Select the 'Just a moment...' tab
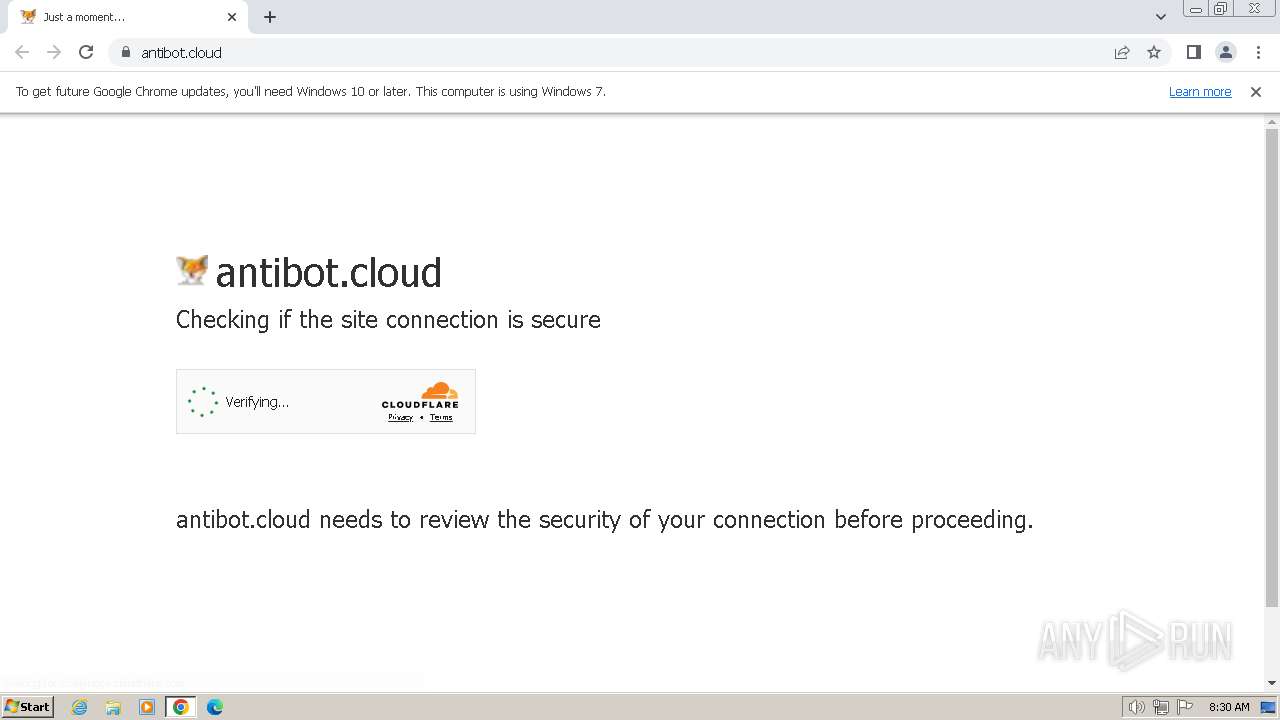Screen dimensions: 1280x720 pos(128,17)
